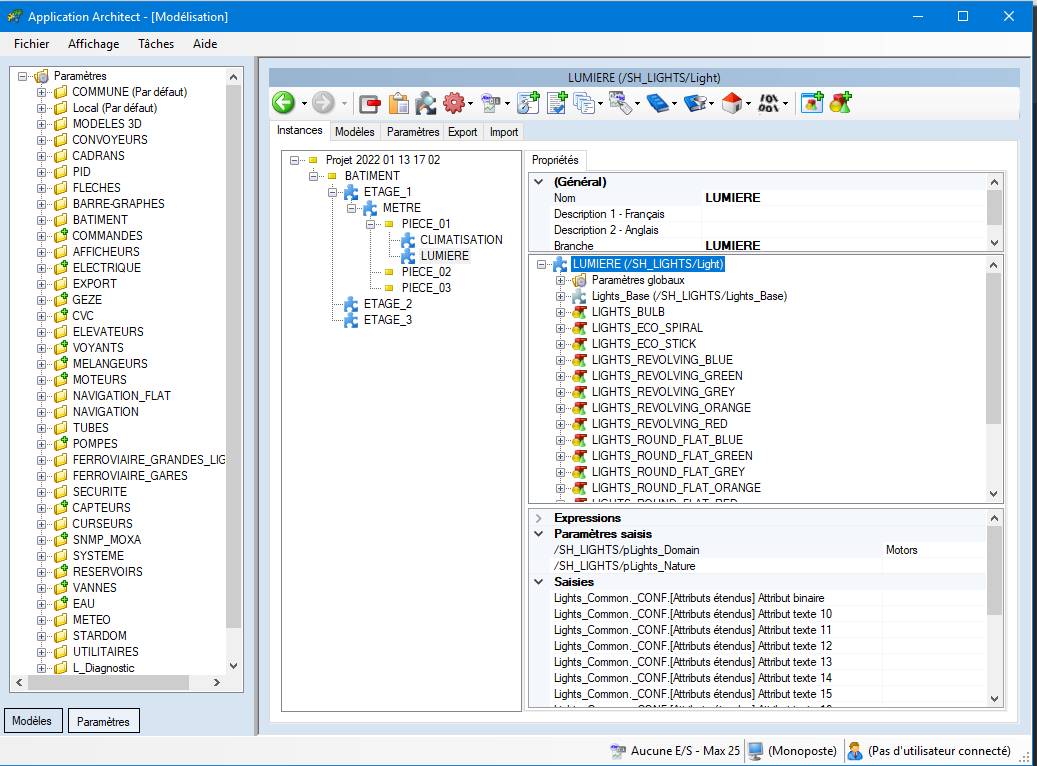Select PIECE_03 in the project tree
This screenshot has height=766, width=1037.
(x=426, y=288)
